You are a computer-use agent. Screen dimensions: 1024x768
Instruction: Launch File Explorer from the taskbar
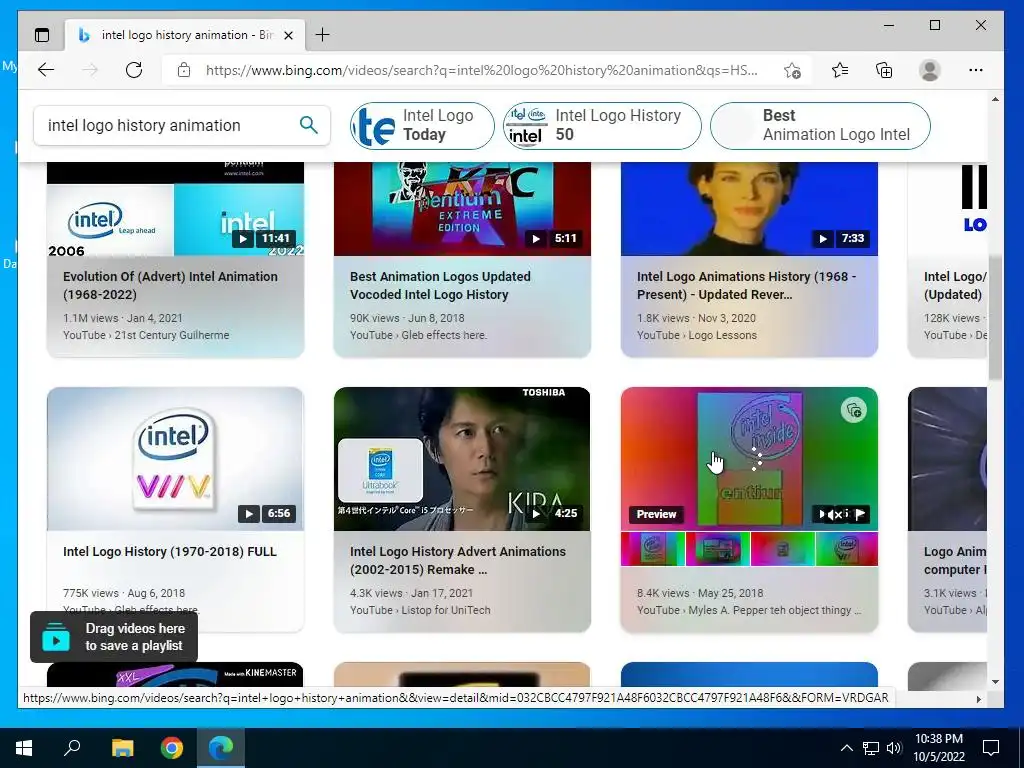(x=122, y=748)
